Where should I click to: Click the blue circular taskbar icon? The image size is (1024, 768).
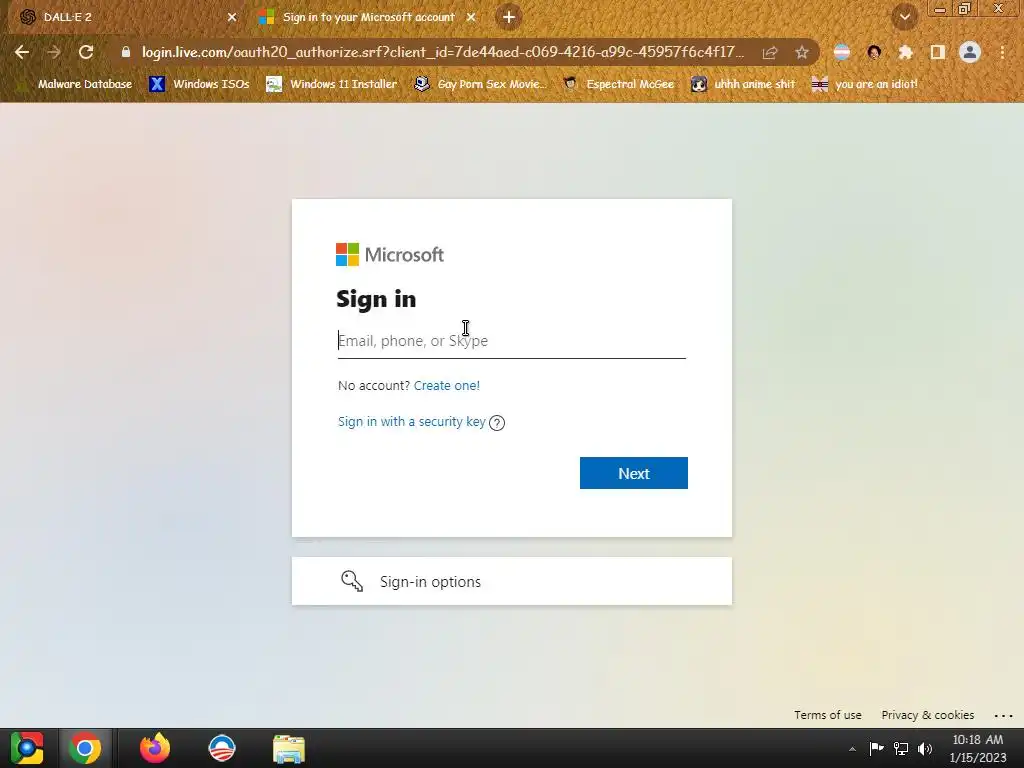pyautogui.click(x=222, y=748)
